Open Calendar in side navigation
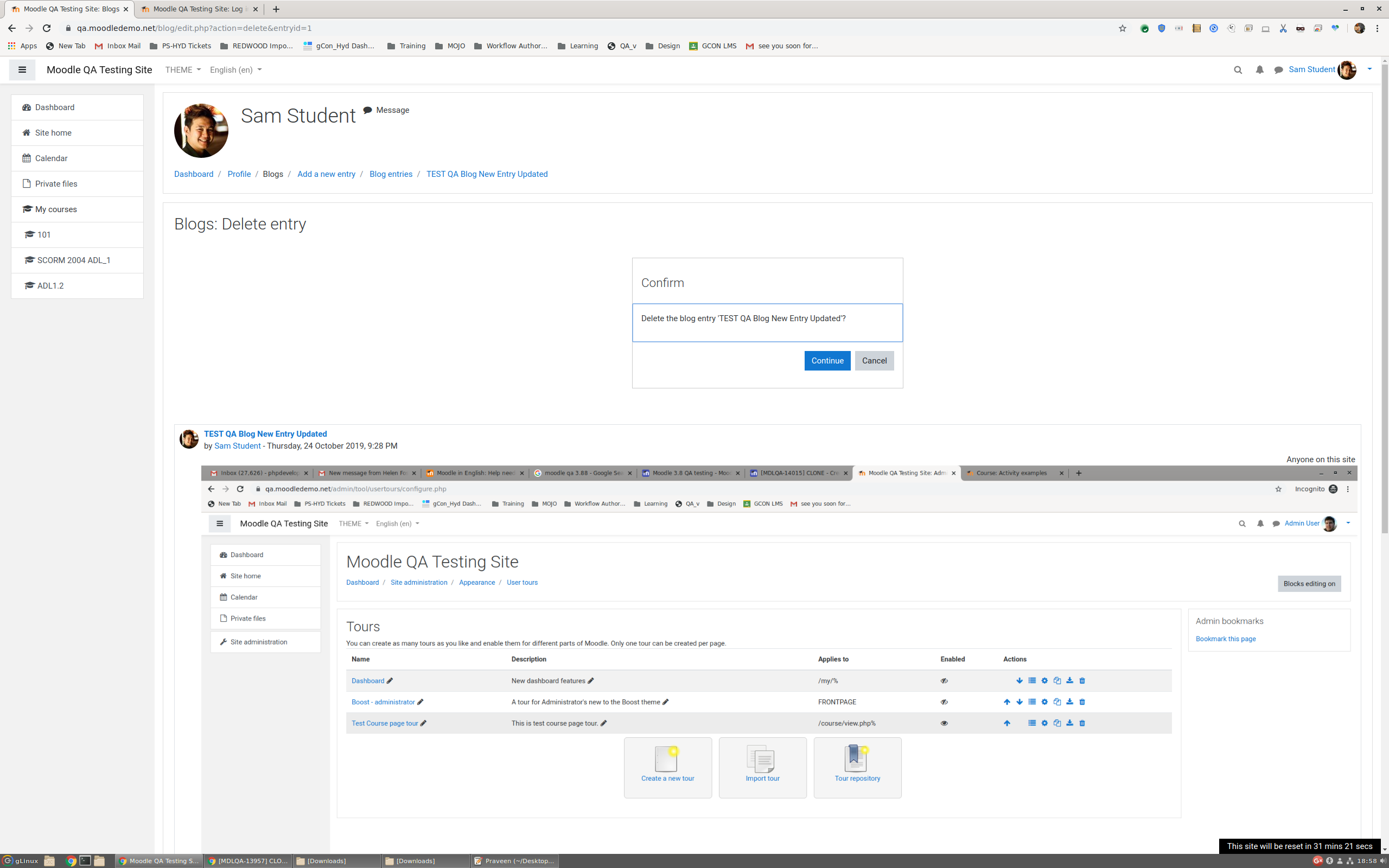The image size is (1389, 868). [77, 158]
